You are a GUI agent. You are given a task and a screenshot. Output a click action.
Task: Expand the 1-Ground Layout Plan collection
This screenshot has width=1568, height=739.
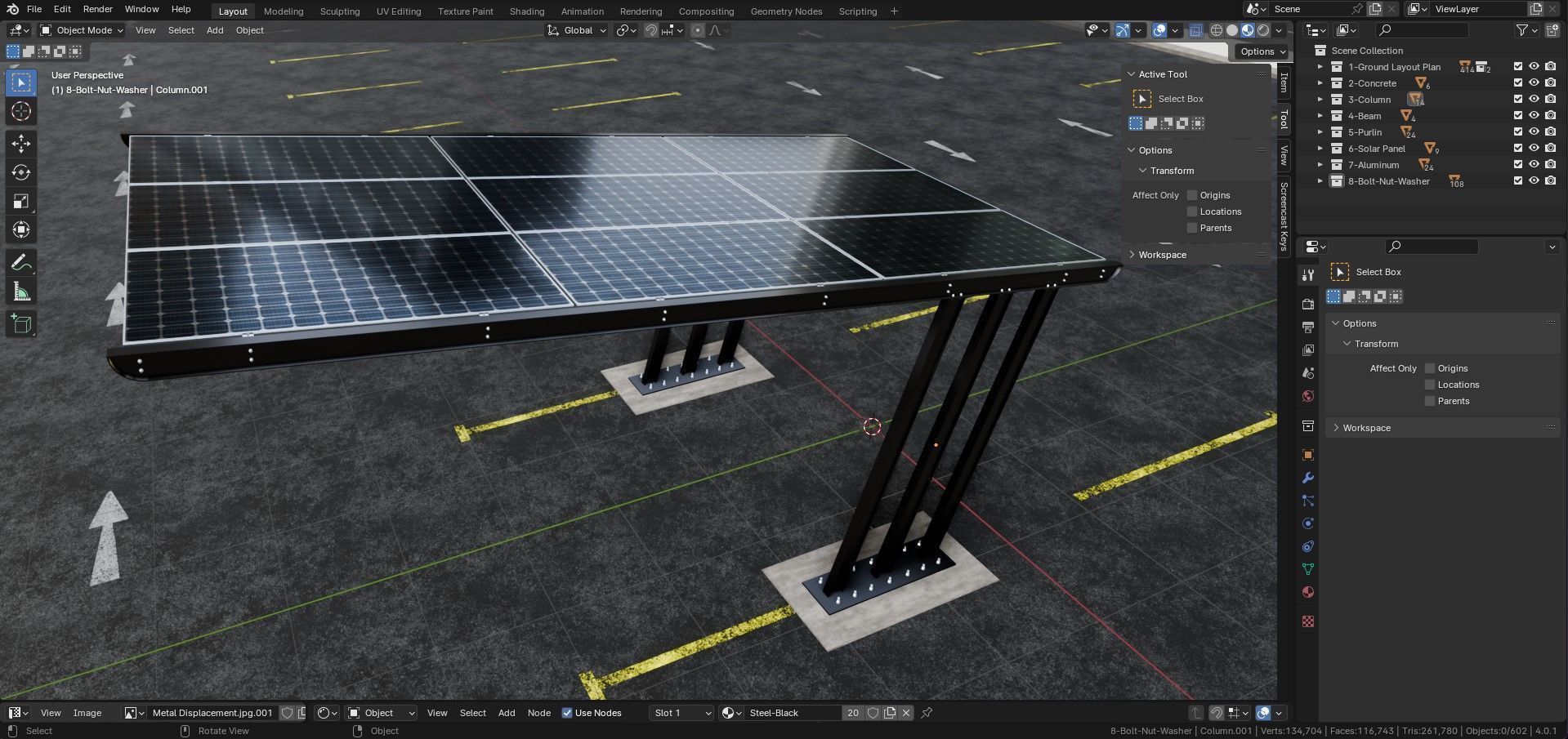point(1320,67)
